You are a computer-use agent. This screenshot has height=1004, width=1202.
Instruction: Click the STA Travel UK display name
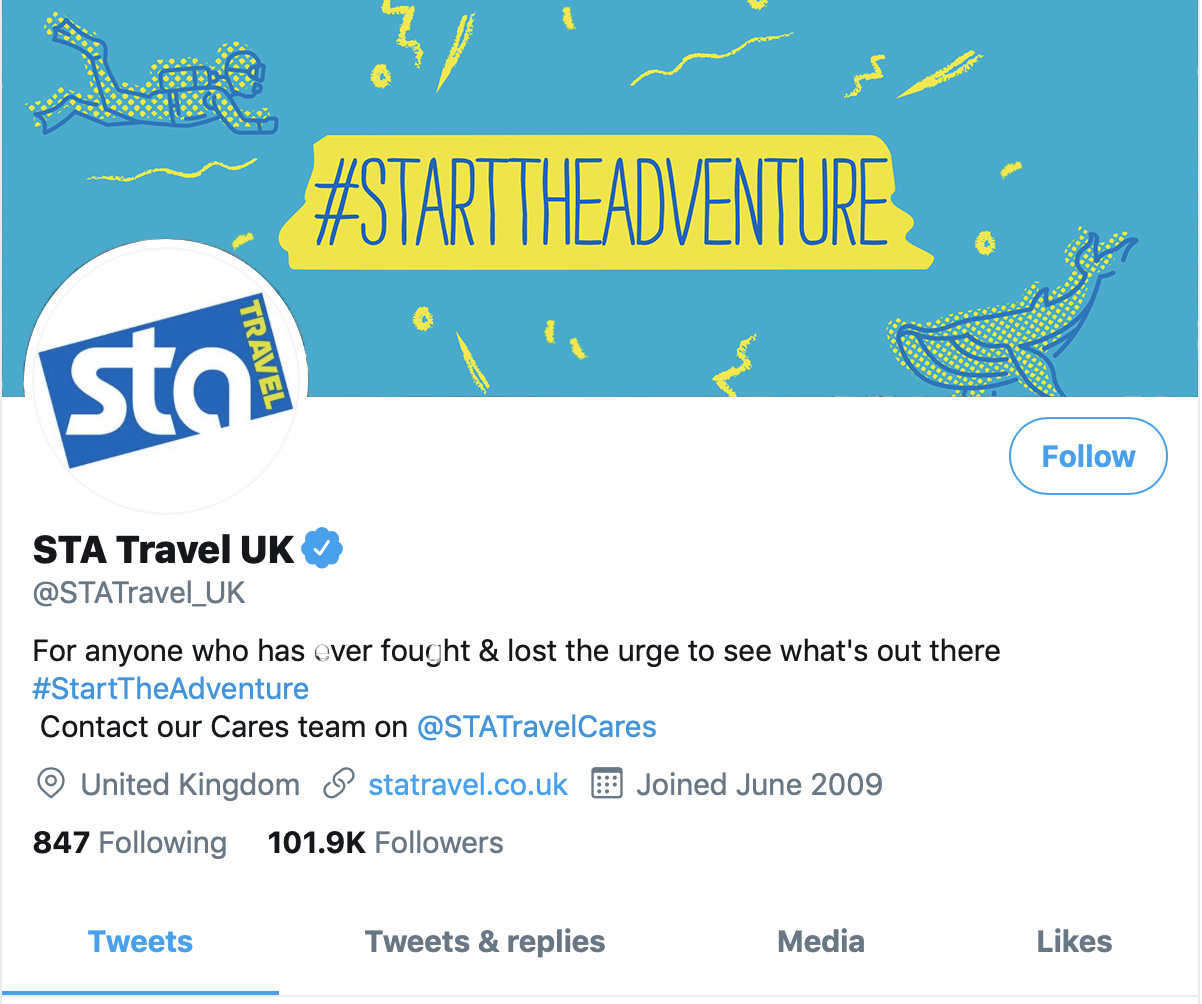[164, 550]
